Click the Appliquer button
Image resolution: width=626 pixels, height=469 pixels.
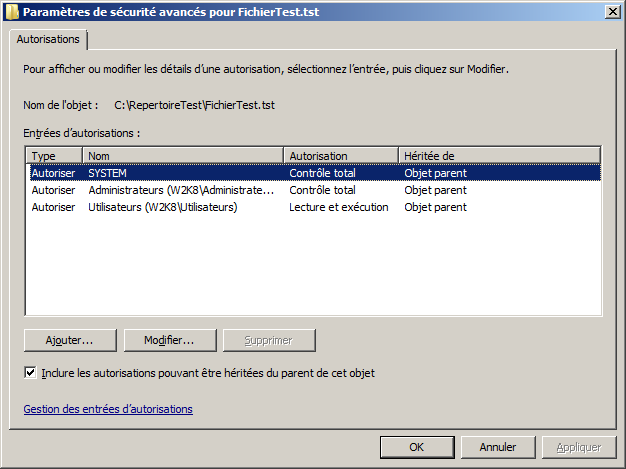[x=578, y=447]
